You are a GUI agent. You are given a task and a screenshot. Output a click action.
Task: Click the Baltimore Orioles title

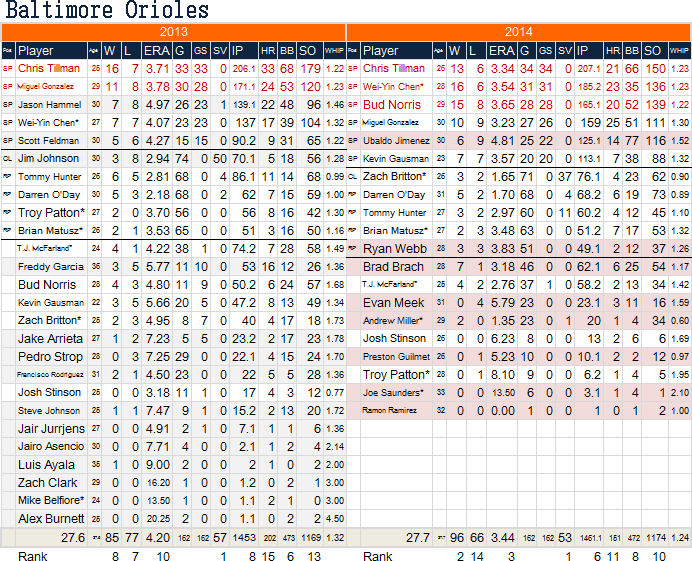pyautogui.click(x=107, y=10)
